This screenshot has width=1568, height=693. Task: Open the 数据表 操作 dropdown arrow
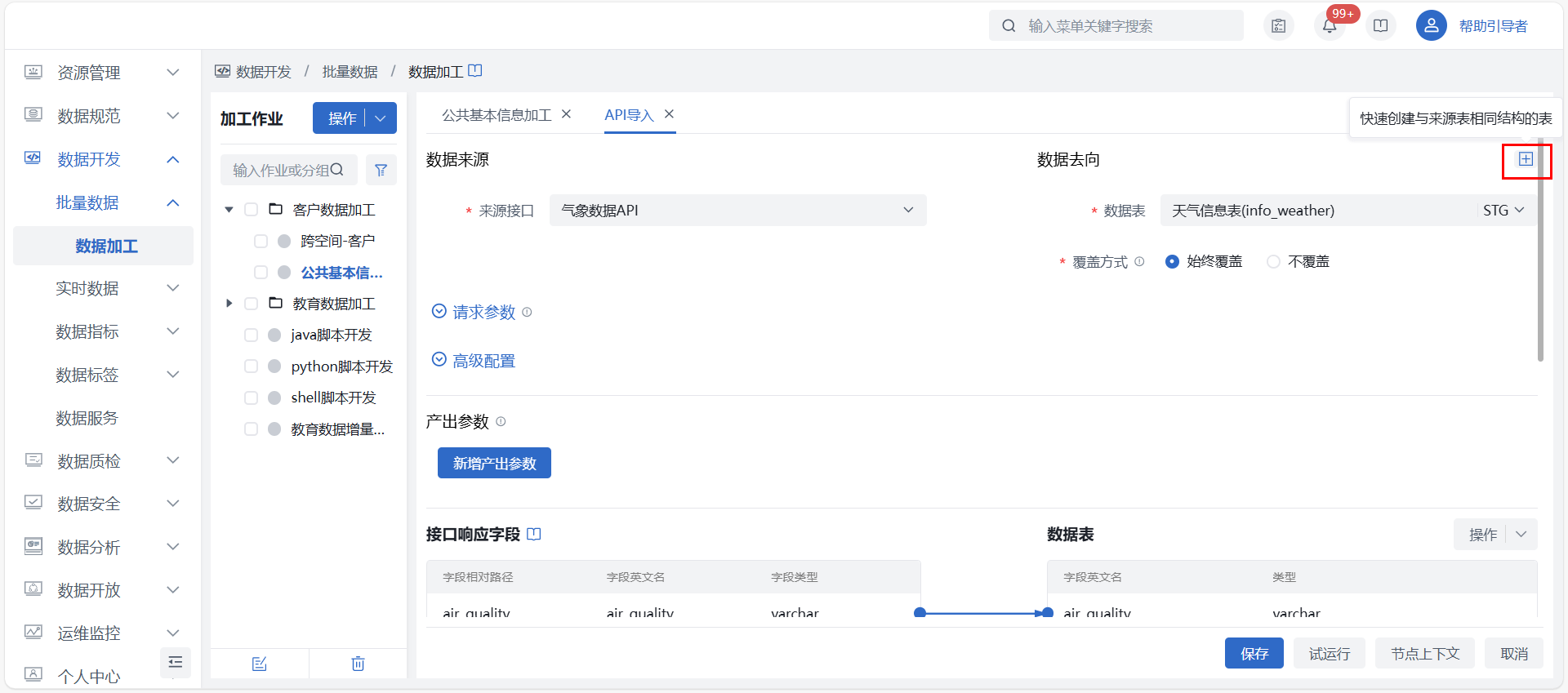click(1521, 534)
